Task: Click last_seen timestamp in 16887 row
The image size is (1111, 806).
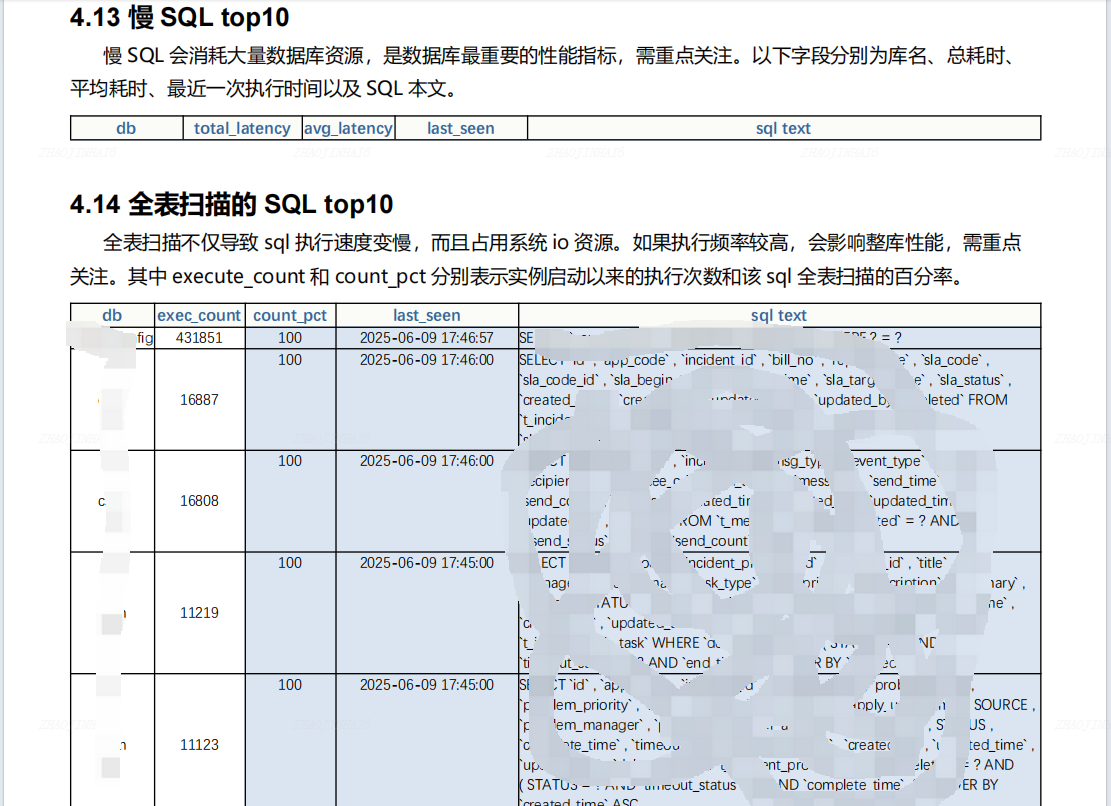Action: tap(427, 360)
